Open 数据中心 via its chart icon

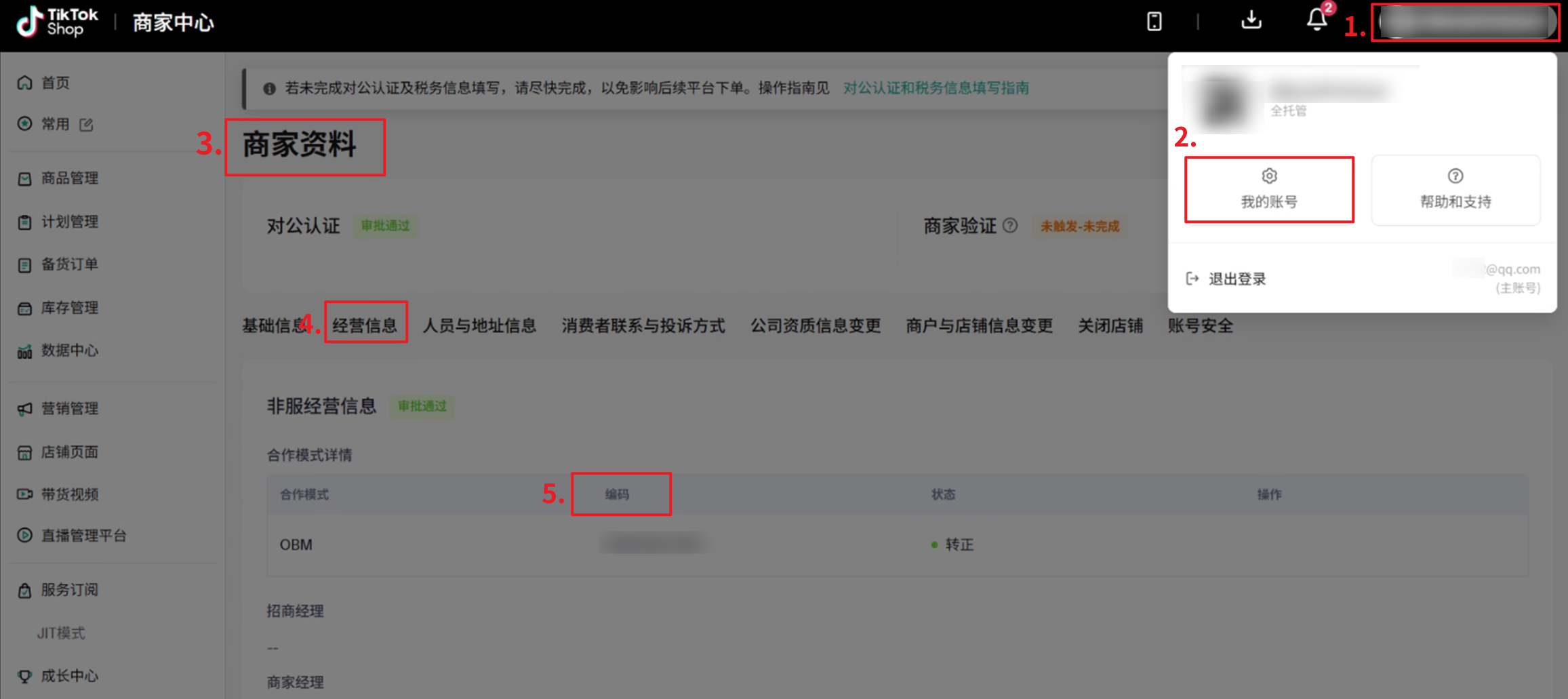point(25,351)
